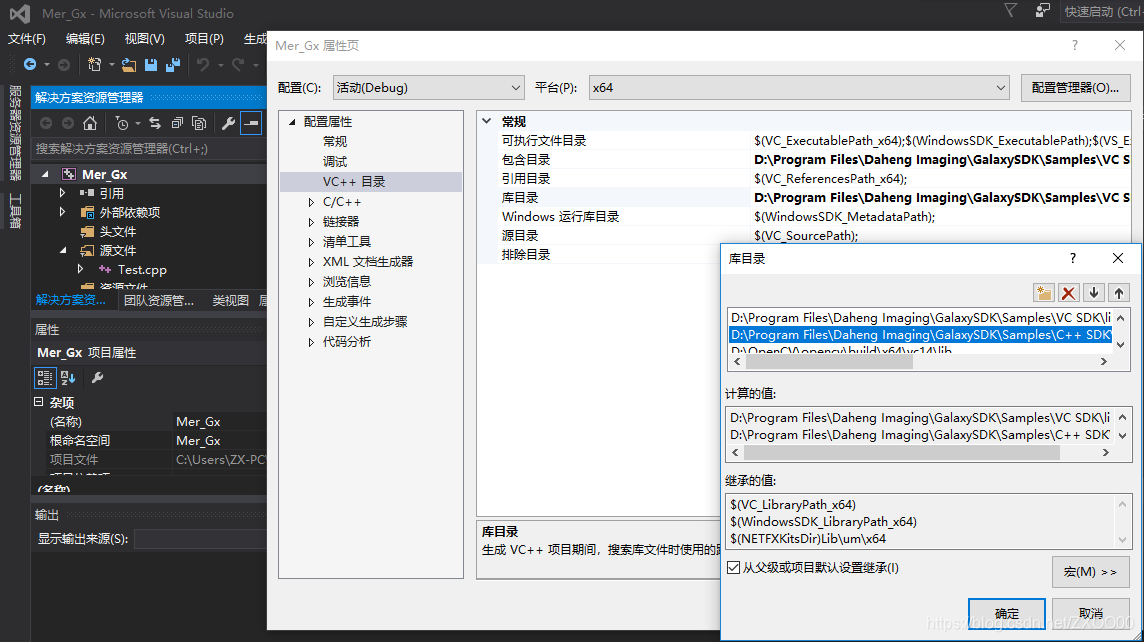Click the Properties wrench in Solution Explorer toolbar

[228, 123]
